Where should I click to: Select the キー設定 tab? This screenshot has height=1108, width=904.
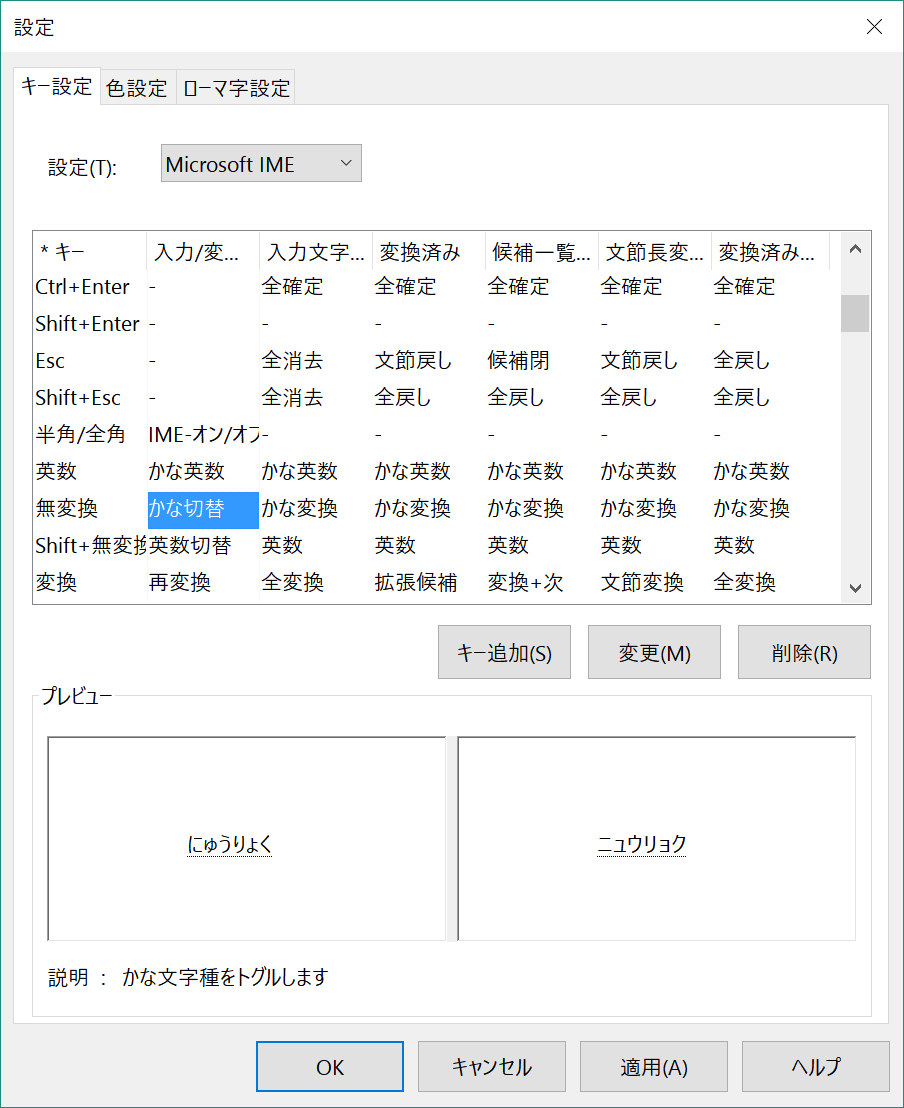coord(57,86)
